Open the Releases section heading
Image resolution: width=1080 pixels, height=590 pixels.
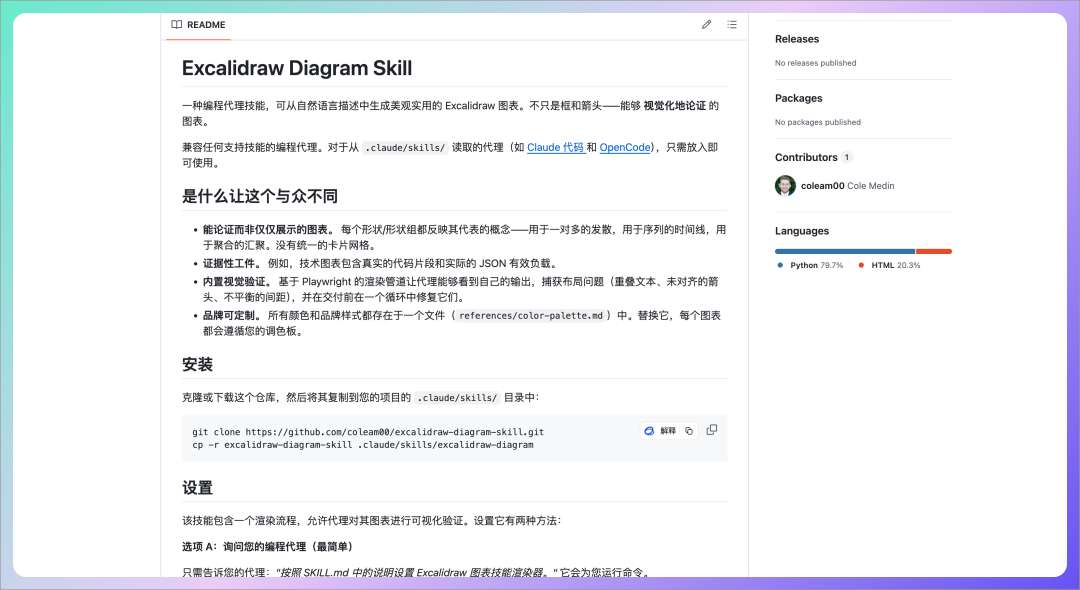[797, 39]
